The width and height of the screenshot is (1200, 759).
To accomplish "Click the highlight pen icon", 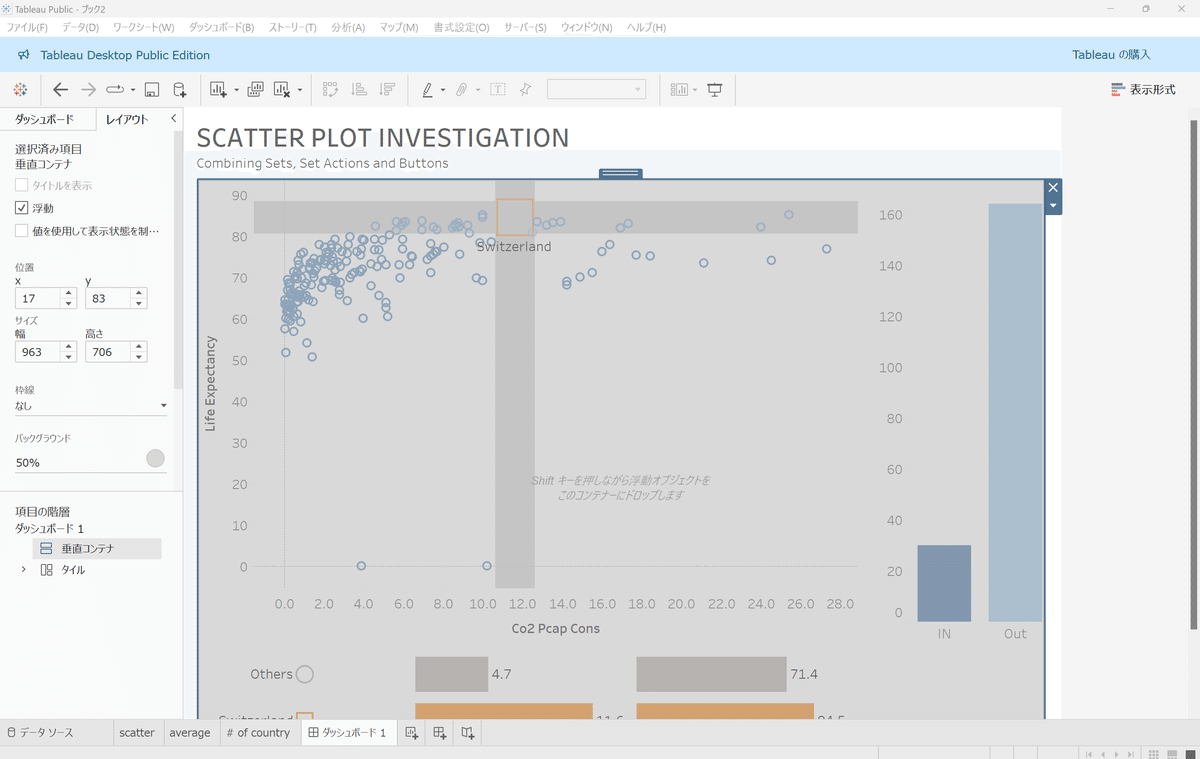I will [x=427, y=90].
